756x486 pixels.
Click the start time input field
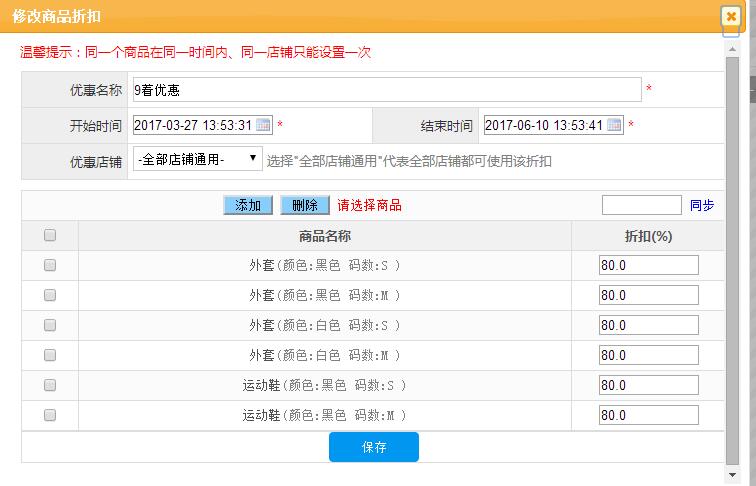[193, 125]
